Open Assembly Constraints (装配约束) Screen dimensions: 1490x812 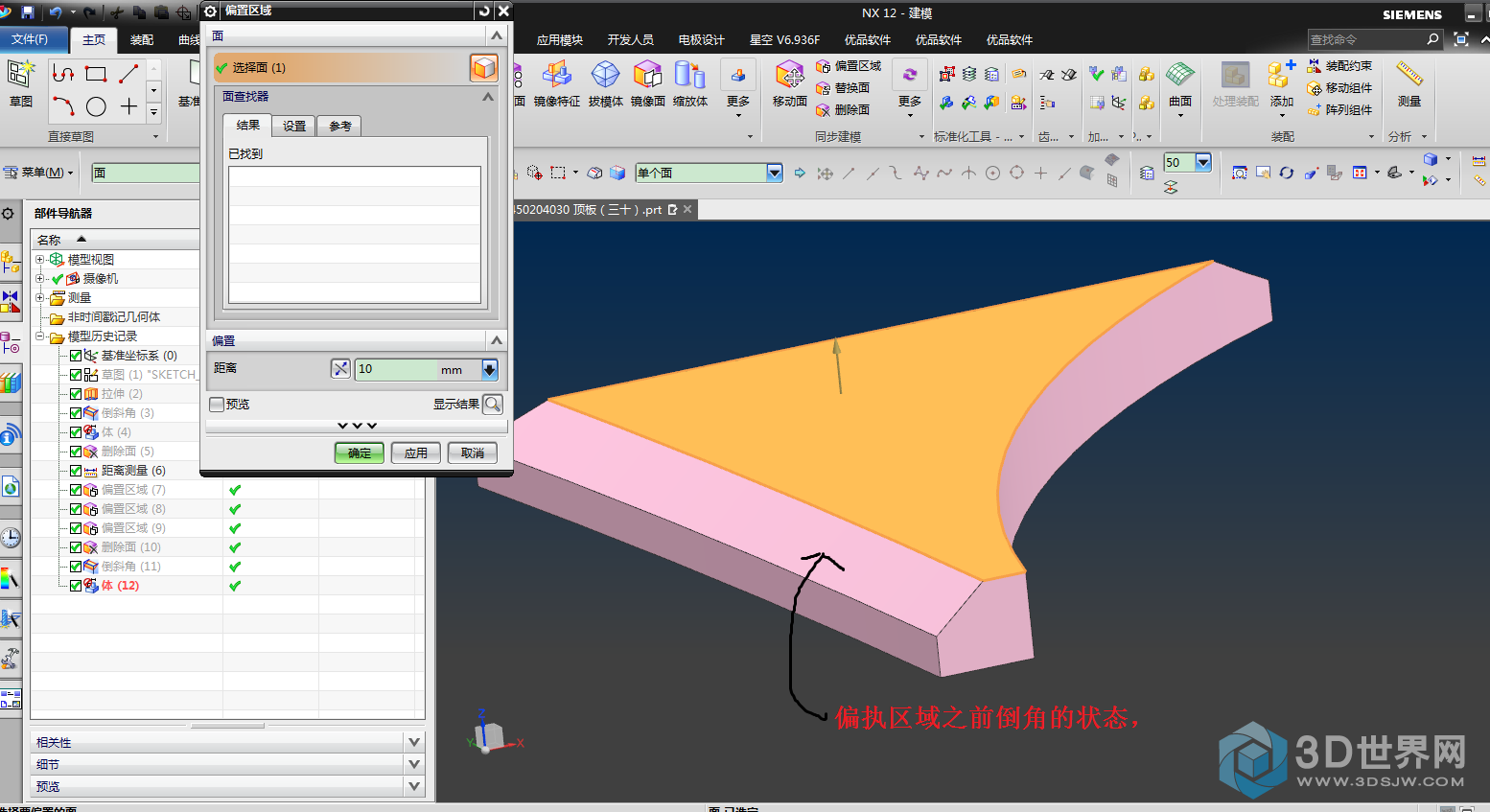pyautogui.click(x=1339, y=66)
